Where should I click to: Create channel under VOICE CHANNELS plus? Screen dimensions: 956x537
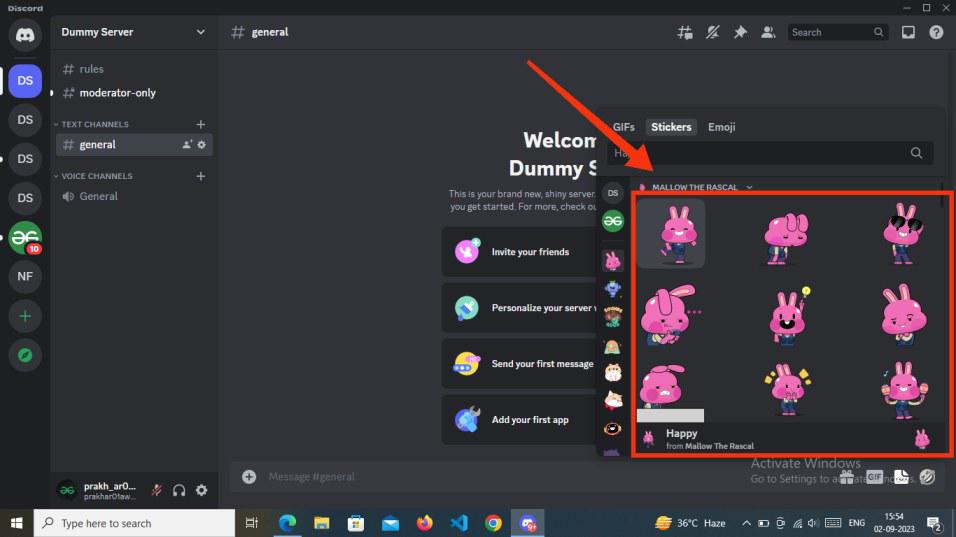pos(201,176)
